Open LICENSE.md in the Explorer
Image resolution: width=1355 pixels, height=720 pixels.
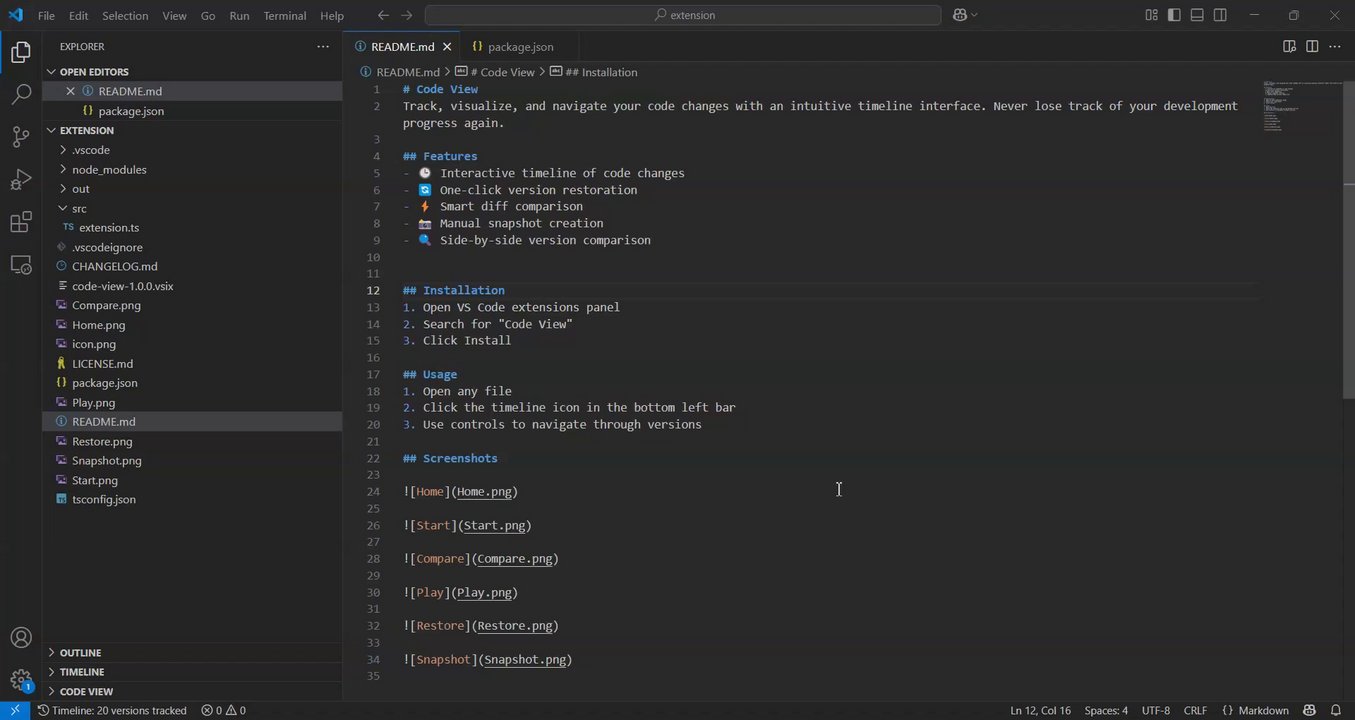(x=192, y=364)
